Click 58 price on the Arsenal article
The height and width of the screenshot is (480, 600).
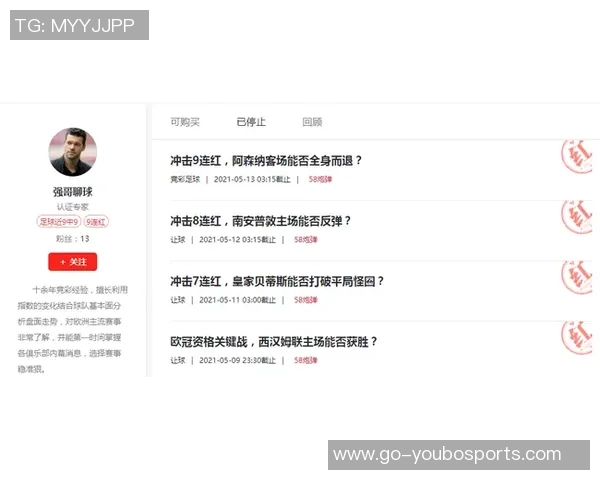tap(320, 179)
